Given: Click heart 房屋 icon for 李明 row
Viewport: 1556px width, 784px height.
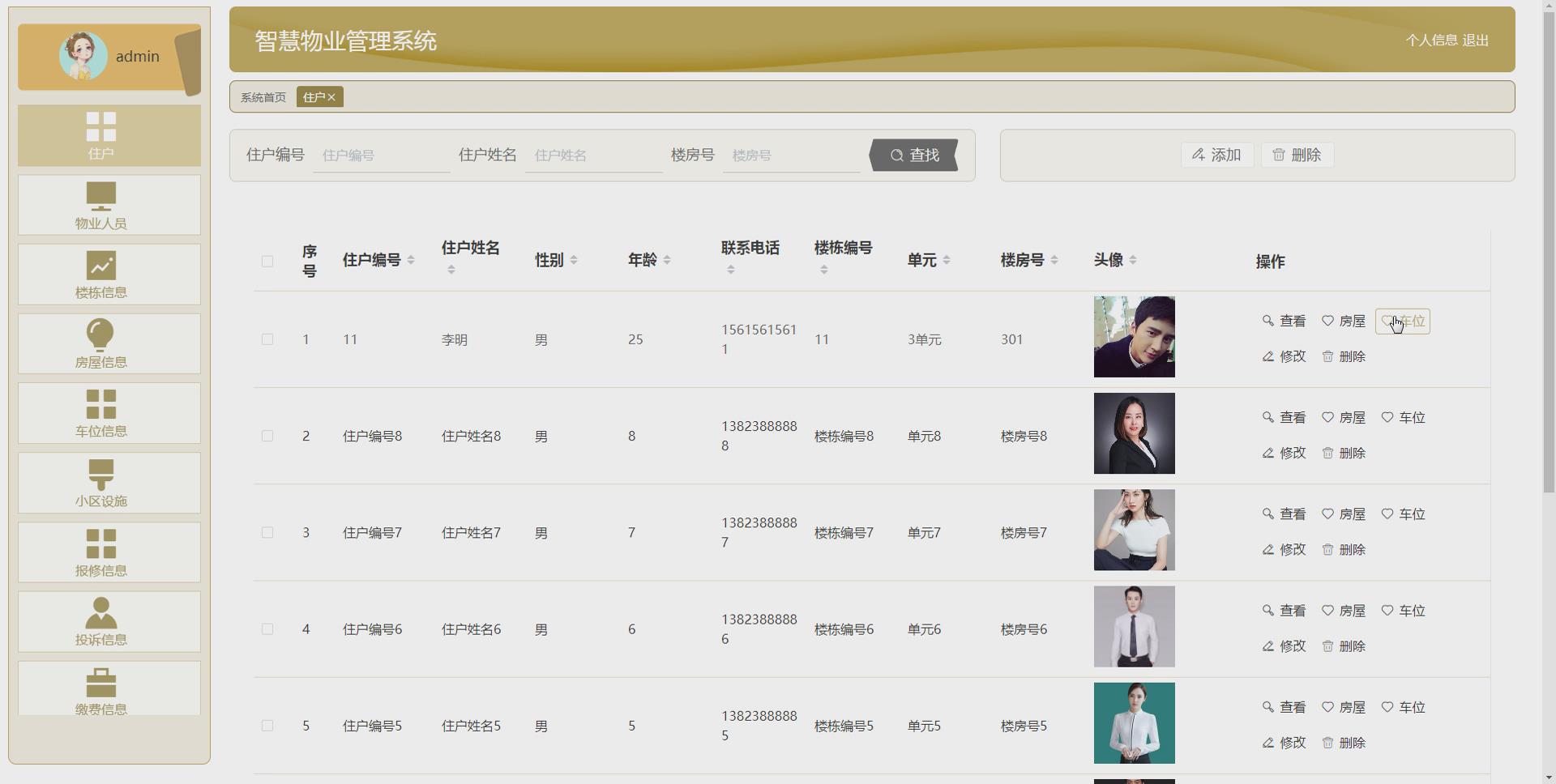Looking at the screenshot, I should (1327, 321).
